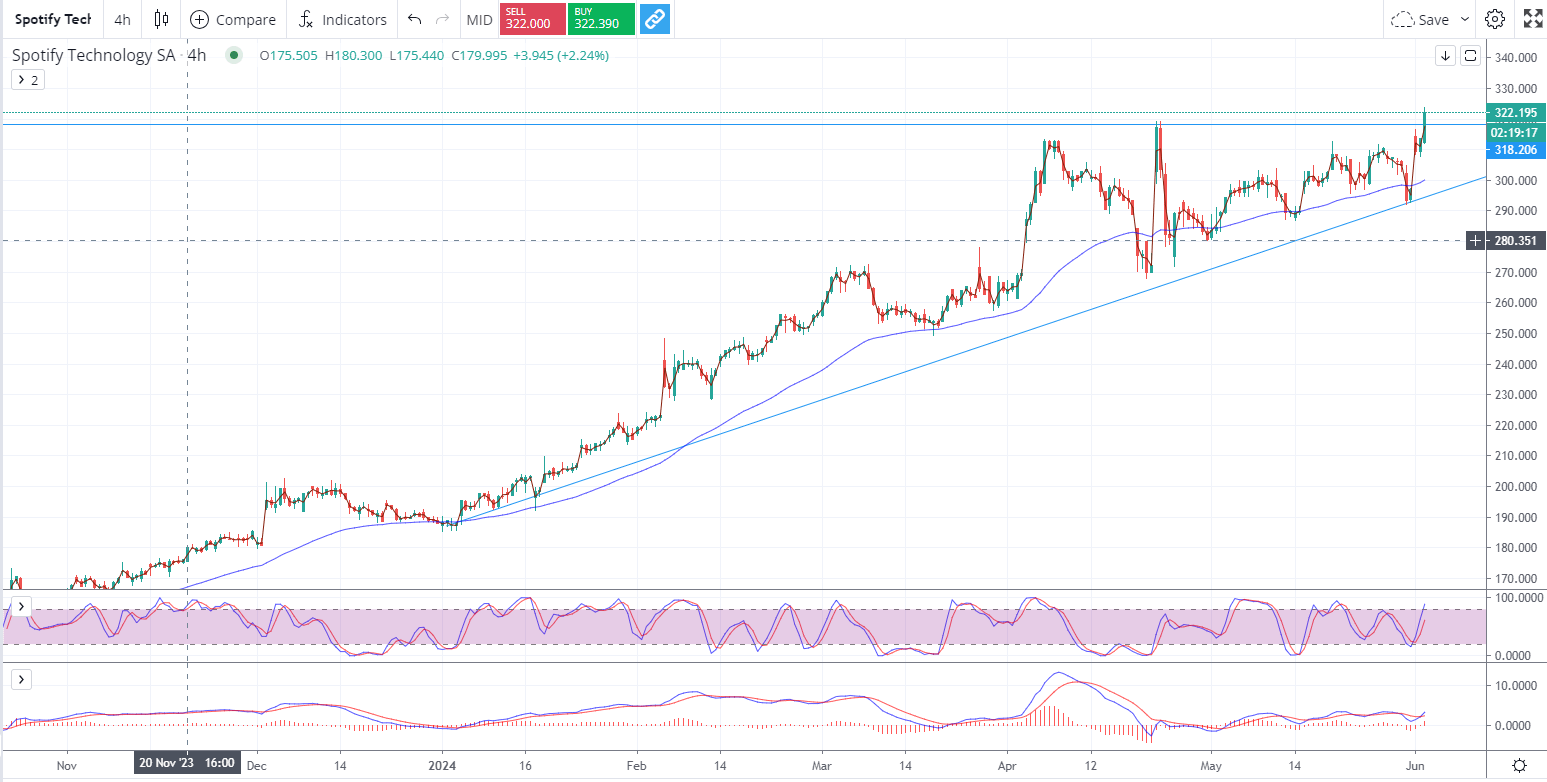Image resolution: width=1547 pixels, height=782 pixels.
Task: Click the green BUY 322.390 button
Action: [x=599, y=19]
